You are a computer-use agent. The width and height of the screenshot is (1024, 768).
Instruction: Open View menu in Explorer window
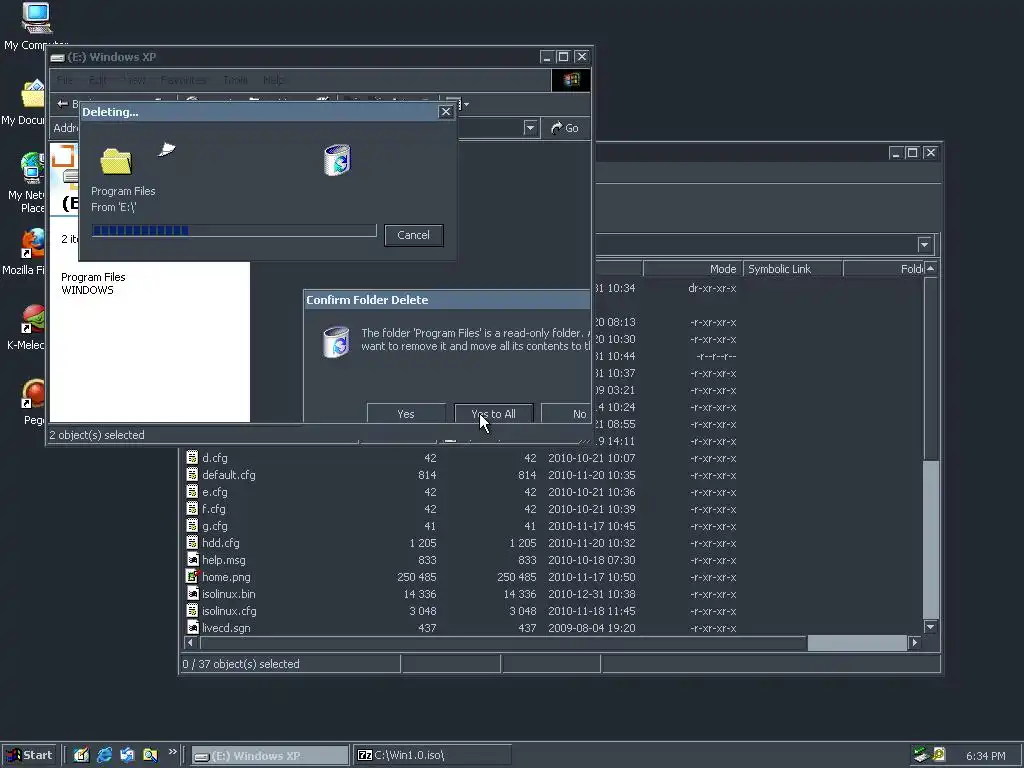click(135, 80)
